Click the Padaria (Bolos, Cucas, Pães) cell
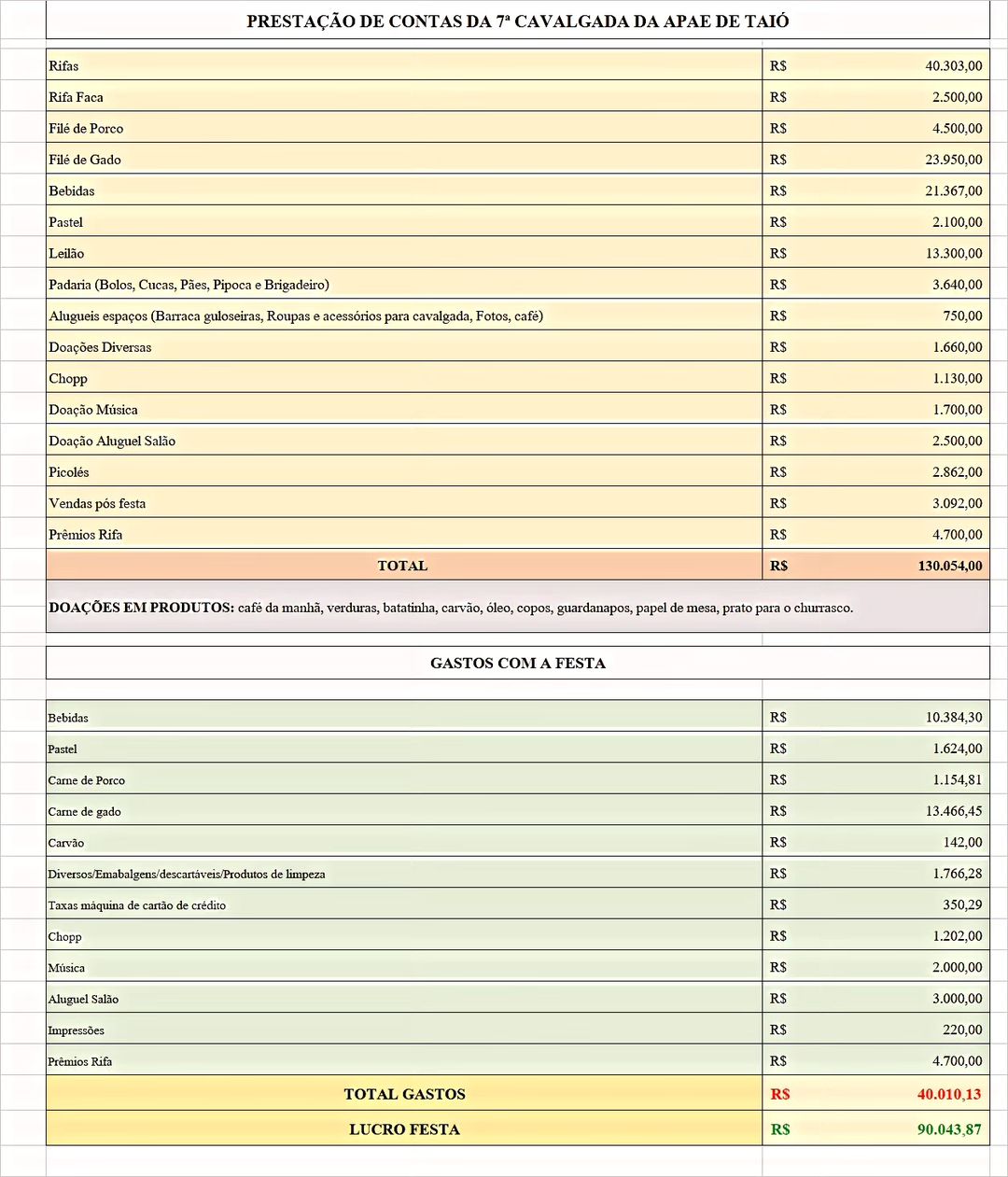The width and height of the screenshot is (1008, 1177). 404,285
